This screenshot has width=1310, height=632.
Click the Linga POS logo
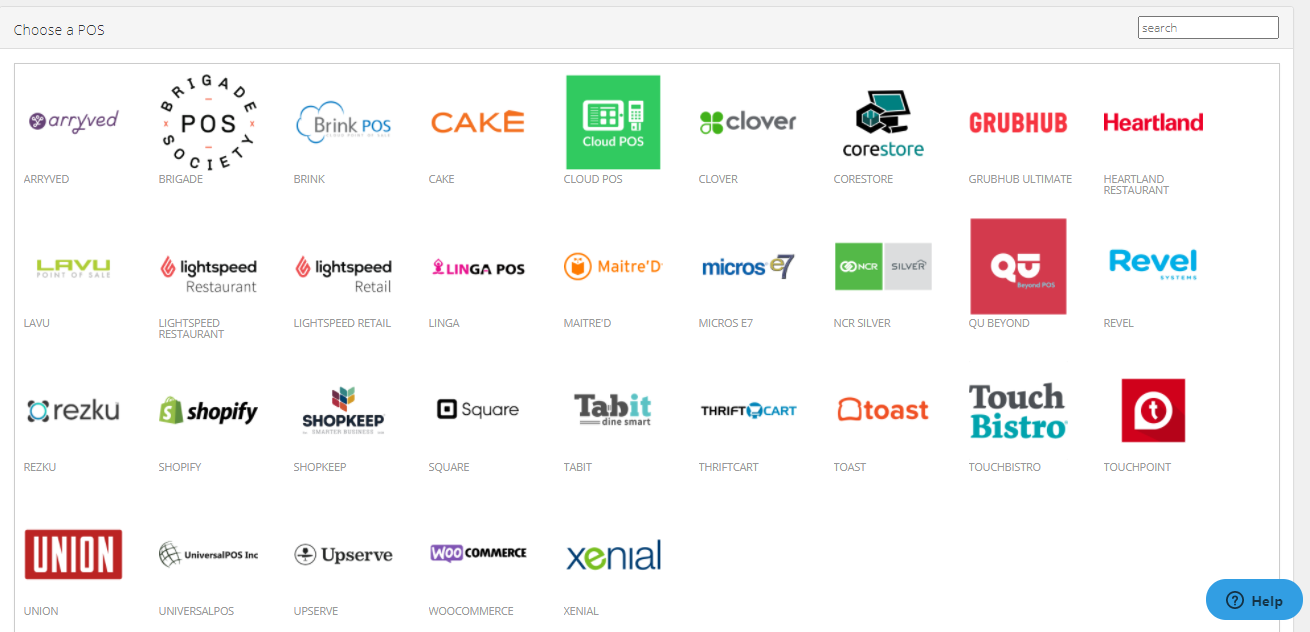[478, 267]
